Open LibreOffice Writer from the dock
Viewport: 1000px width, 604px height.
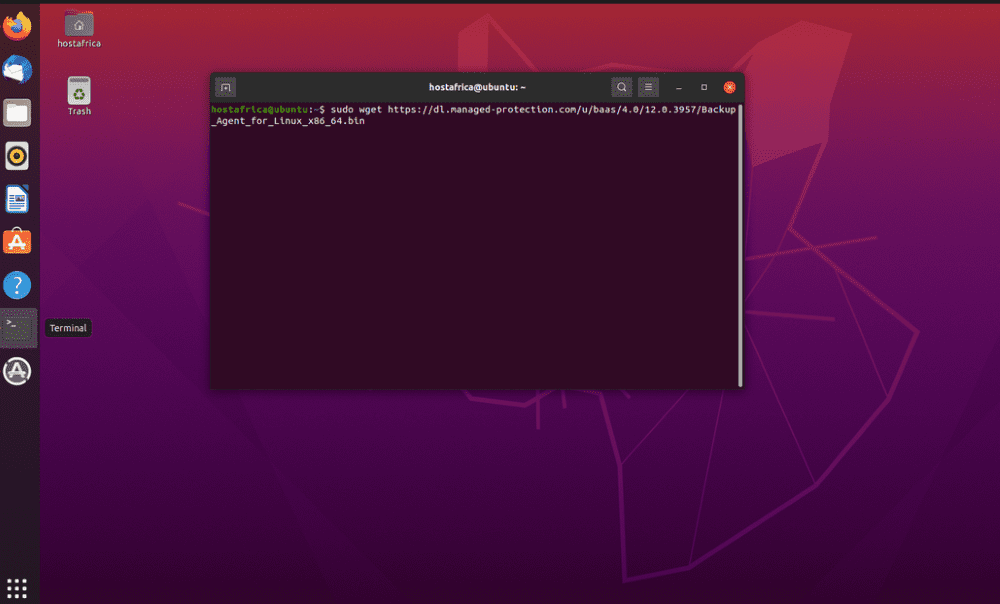(x=17, y=199)
